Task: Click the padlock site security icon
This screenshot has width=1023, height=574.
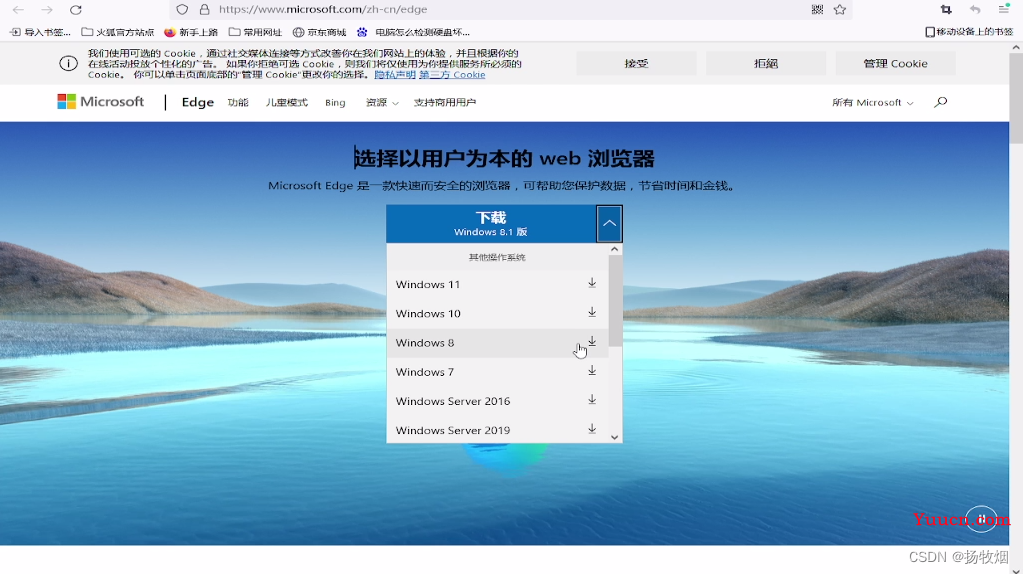Action: [x=204, y=10]
